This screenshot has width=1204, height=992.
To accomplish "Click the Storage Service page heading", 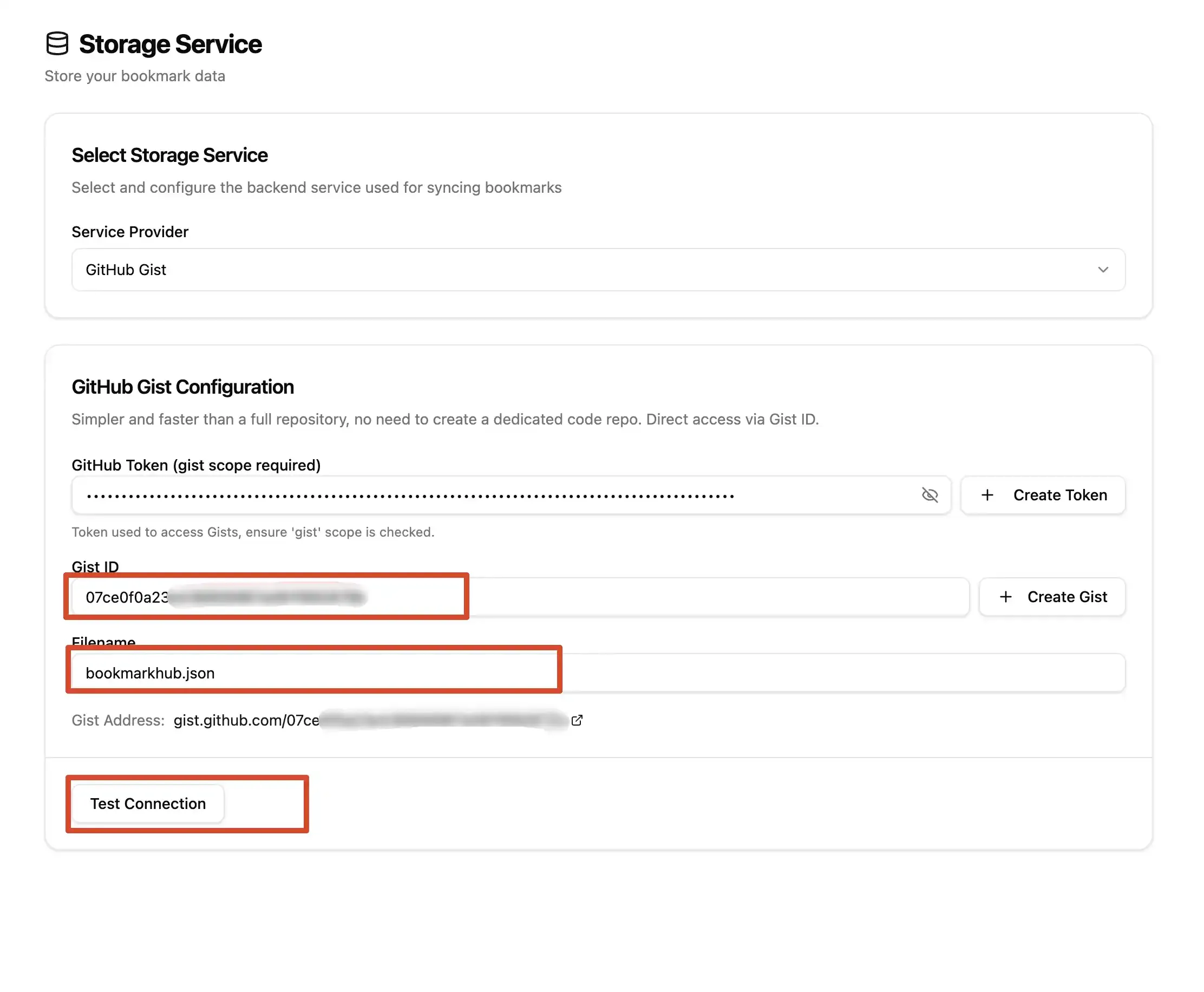I will [170, 44].
